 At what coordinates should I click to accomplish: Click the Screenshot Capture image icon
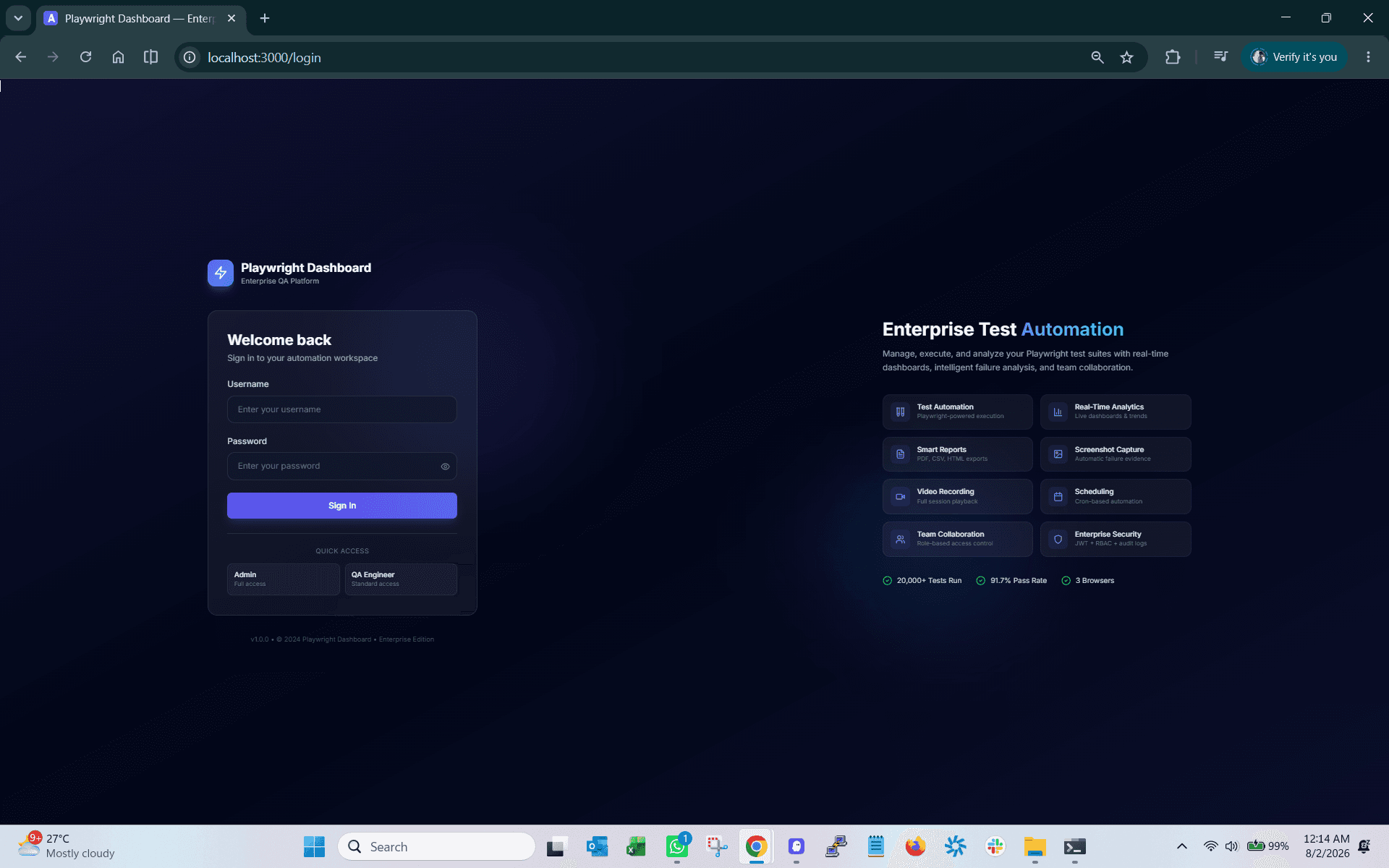(x=1058, y=454)
